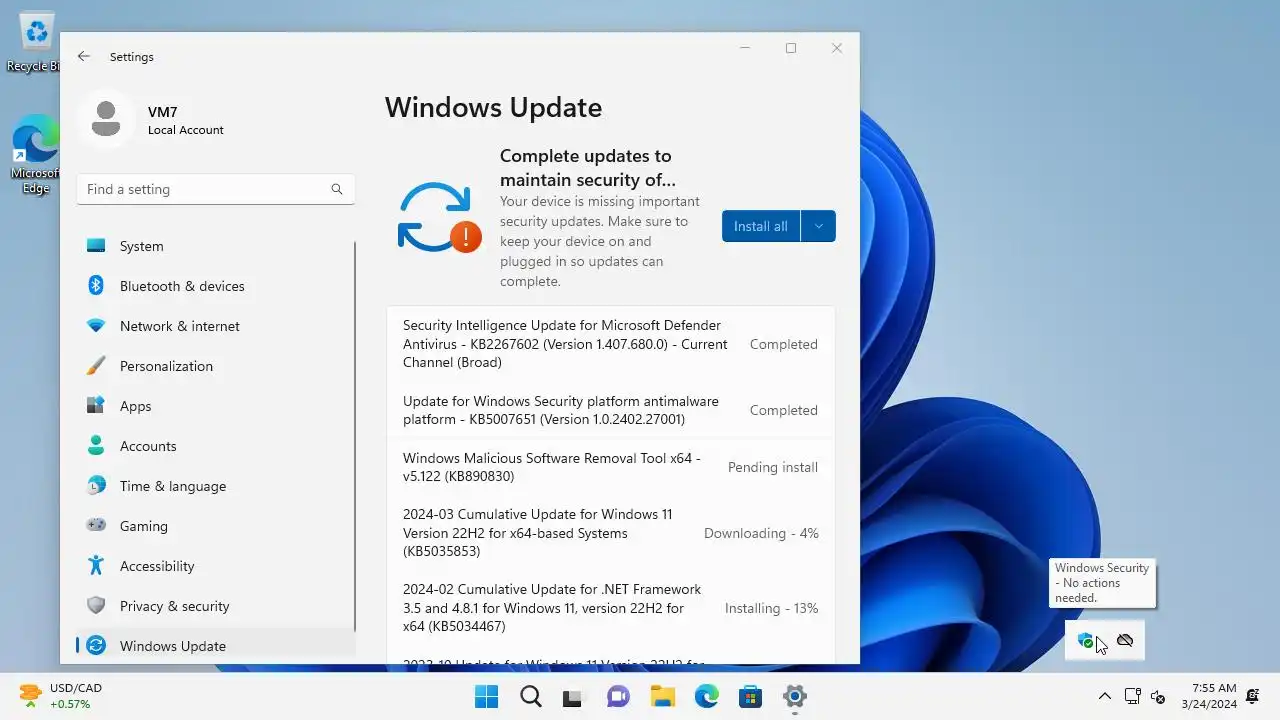
Task: Click the sidebar vertical scrollbar
Action: tap(355, 435)
